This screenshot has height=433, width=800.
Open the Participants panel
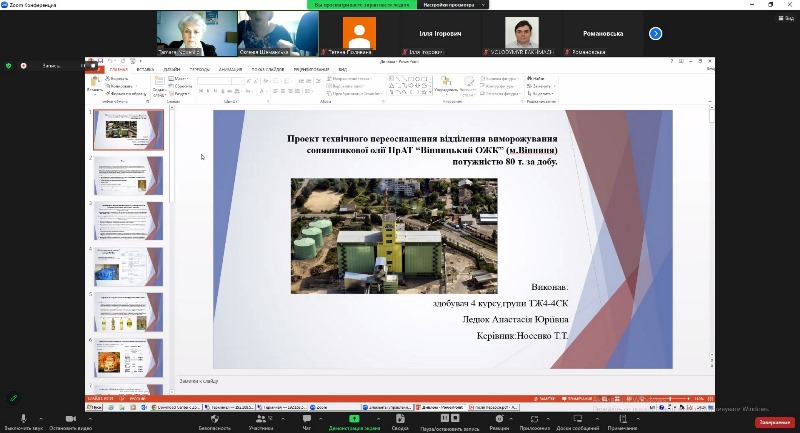[x=260, y=419]
